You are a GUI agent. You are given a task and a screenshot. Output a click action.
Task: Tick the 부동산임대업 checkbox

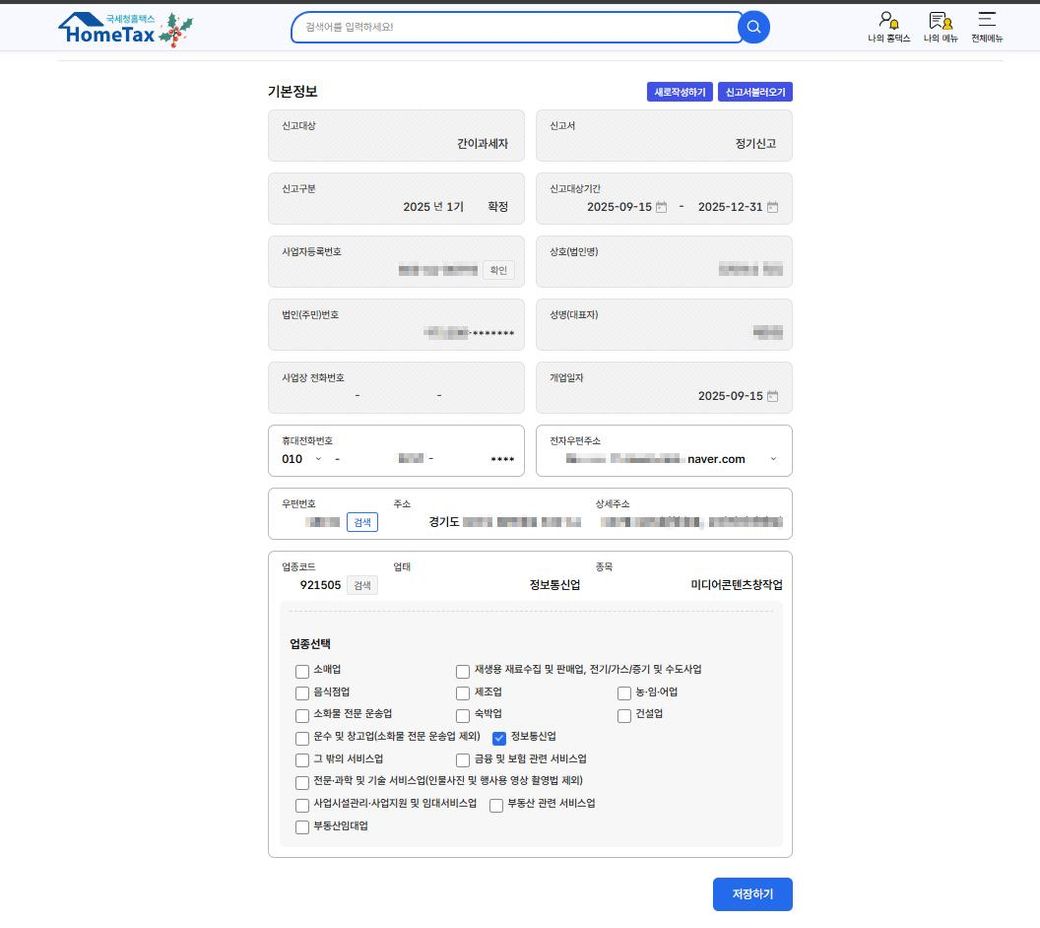[x=302, y=827]
